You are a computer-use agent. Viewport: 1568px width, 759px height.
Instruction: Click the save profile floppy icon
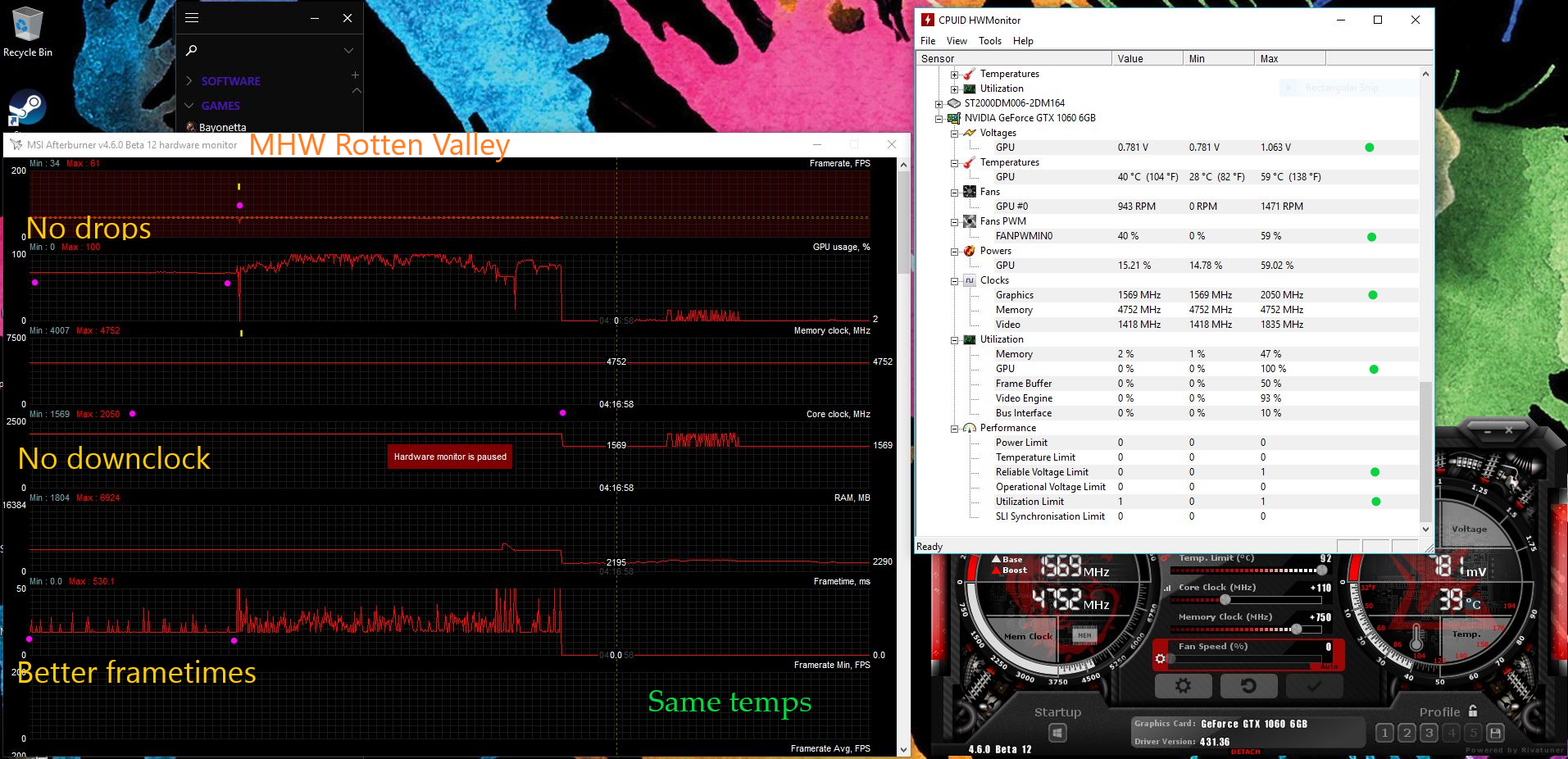[x=1495, y=733]
